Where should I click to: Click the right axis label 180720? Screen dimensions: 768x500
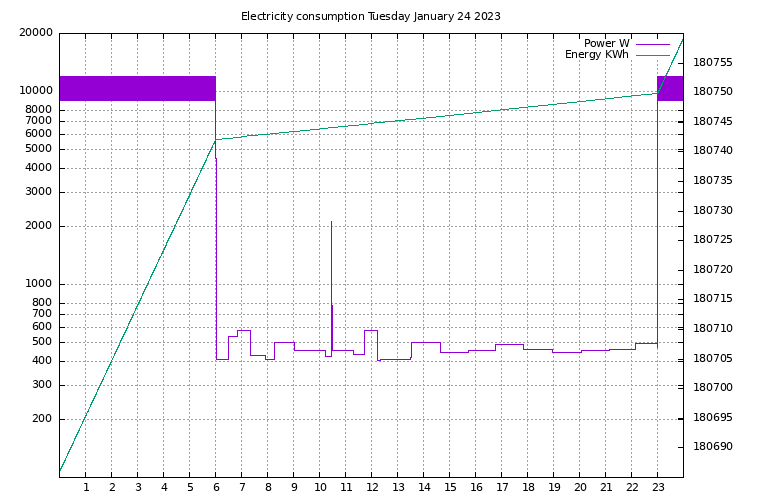pyautogui.click(x=713, y=269)
